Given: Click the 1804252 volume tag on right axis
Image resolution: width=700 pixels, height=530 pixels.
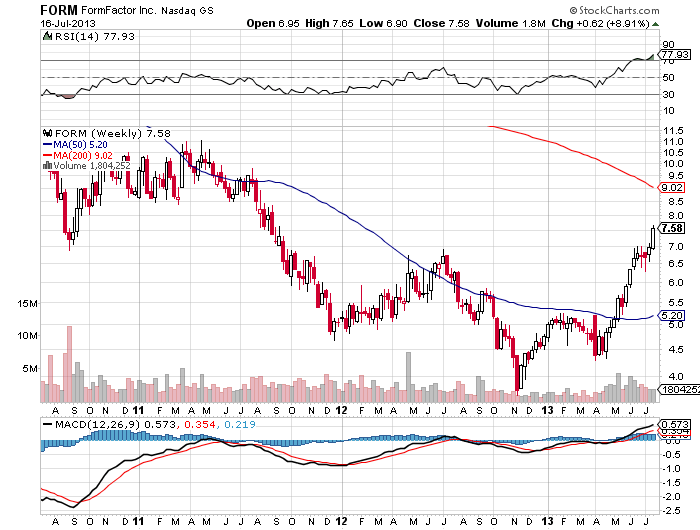Looking at the screenshot, I should (679, 390).
